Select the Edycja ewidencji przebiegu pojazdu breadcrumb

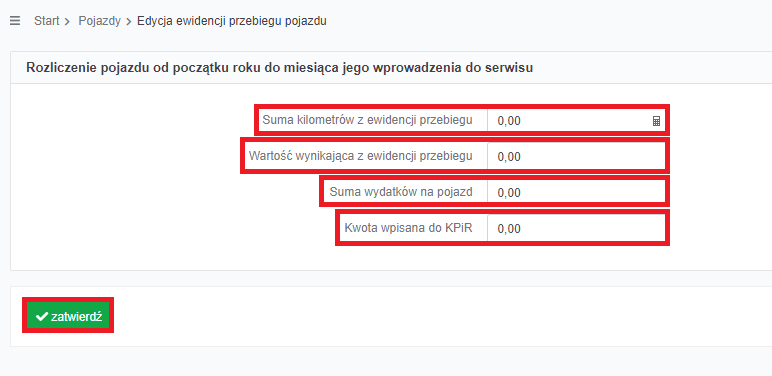pyautogui.click(x=232, y=21)
